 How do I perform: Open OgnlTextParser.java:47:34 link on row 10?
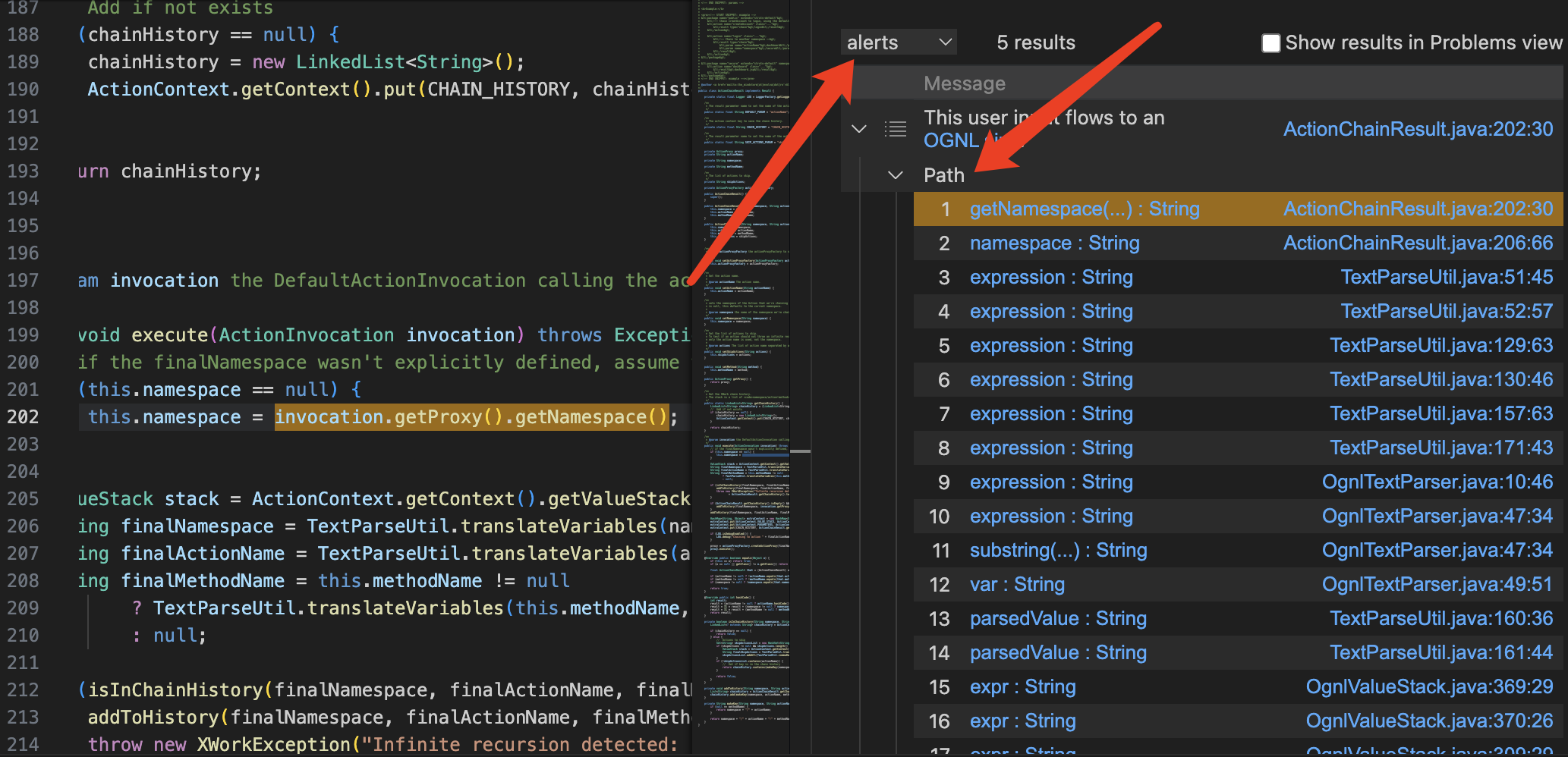pos(1437,516)
